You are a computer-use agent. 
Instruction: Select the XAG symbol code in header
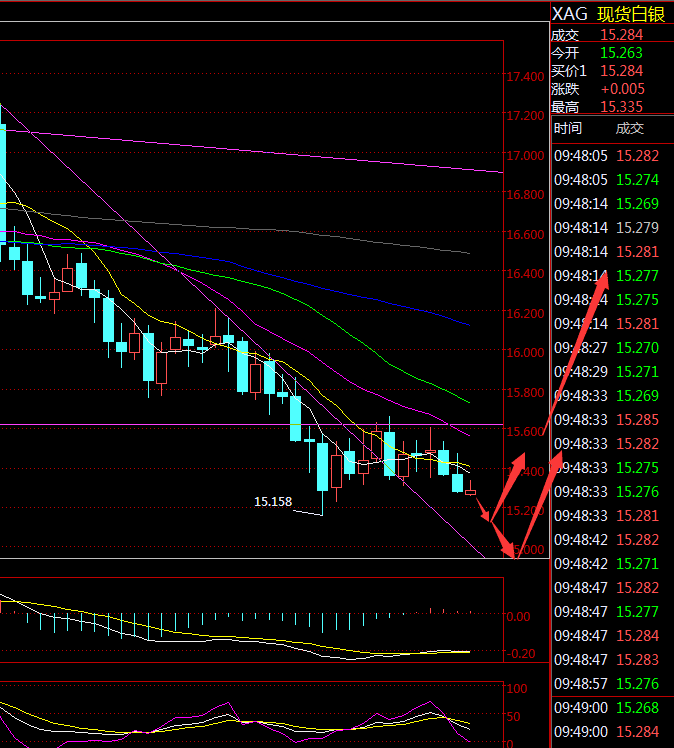click(x=570, y=14)
